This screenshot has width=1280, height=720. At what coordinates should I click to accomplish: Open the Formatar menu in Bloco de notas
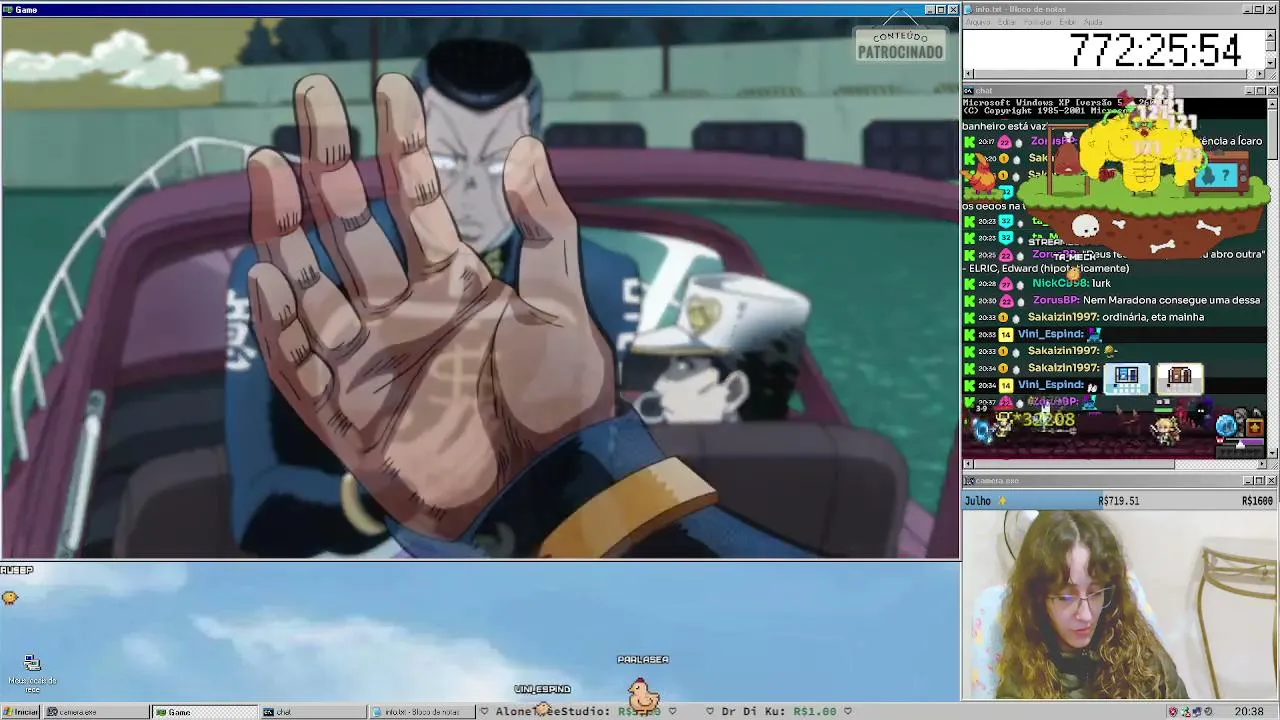coord(1038,22)
